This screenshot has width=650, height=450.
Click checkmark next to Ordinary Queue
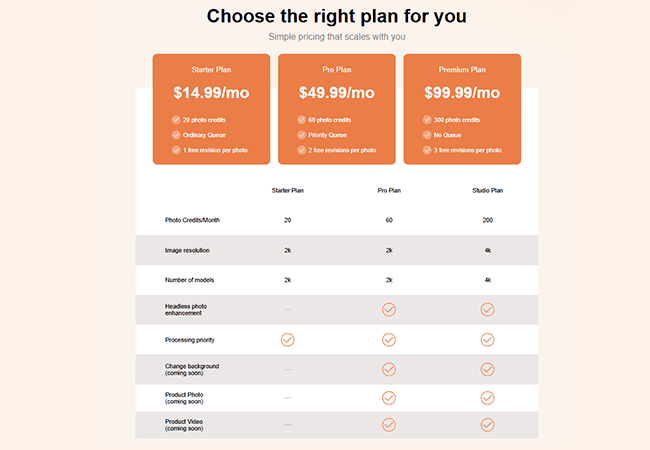click(176, 135)
